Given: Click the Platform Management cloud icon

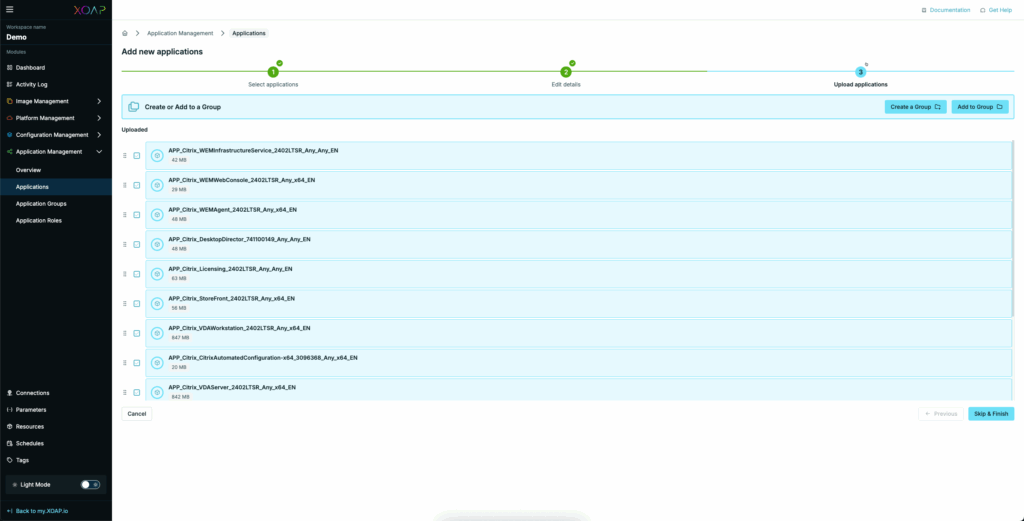Looking at the screenshot, I should tap(9, 118).
